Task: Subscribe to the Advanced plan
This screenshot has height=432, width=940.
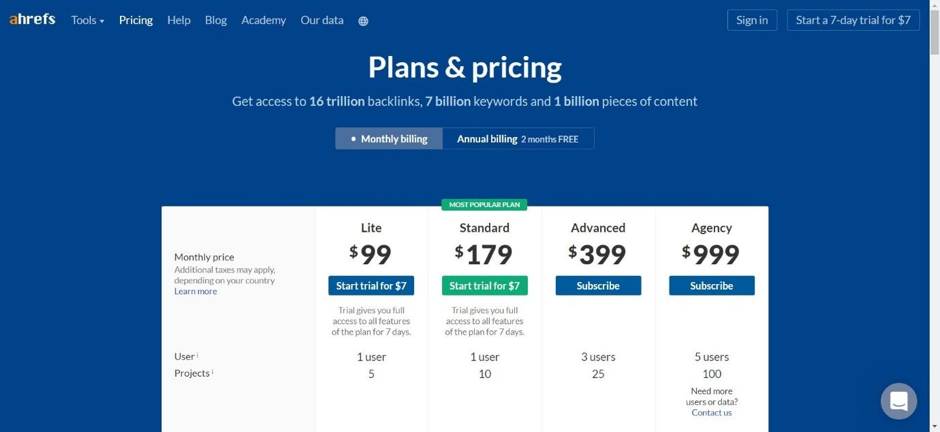Action: [598, 286]
